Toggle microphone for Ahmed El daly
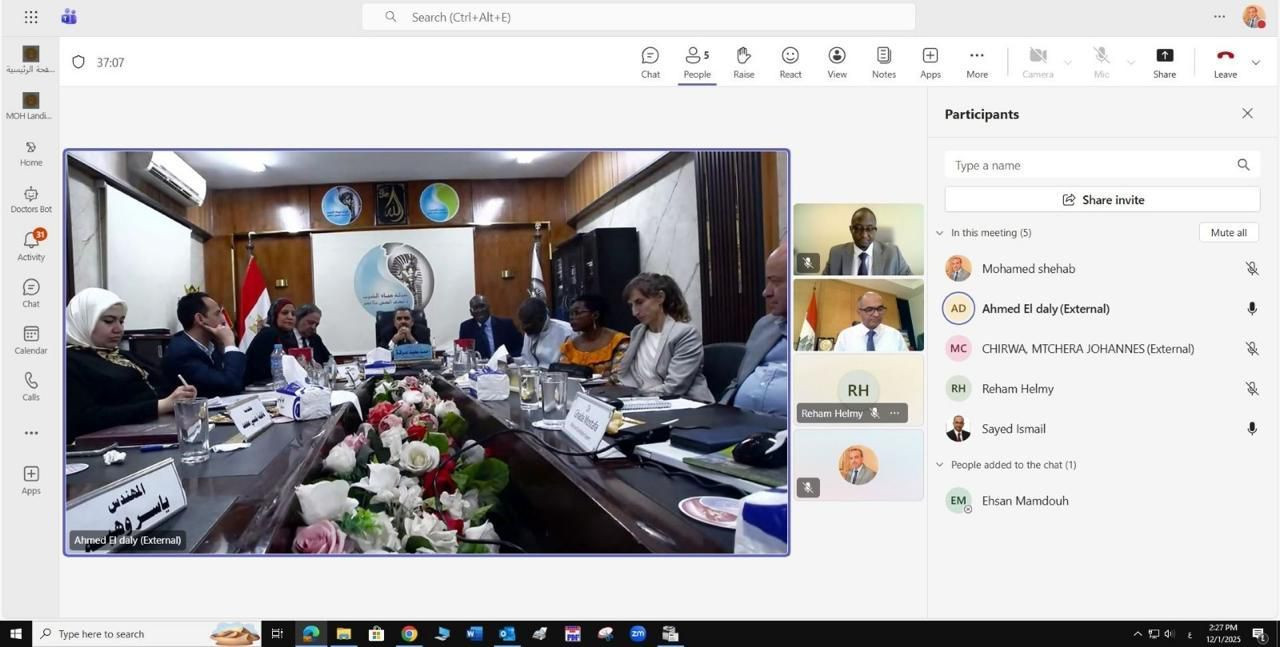Image resolution: width=1280 pixels, height=647 pixels. click(1251, 309)
